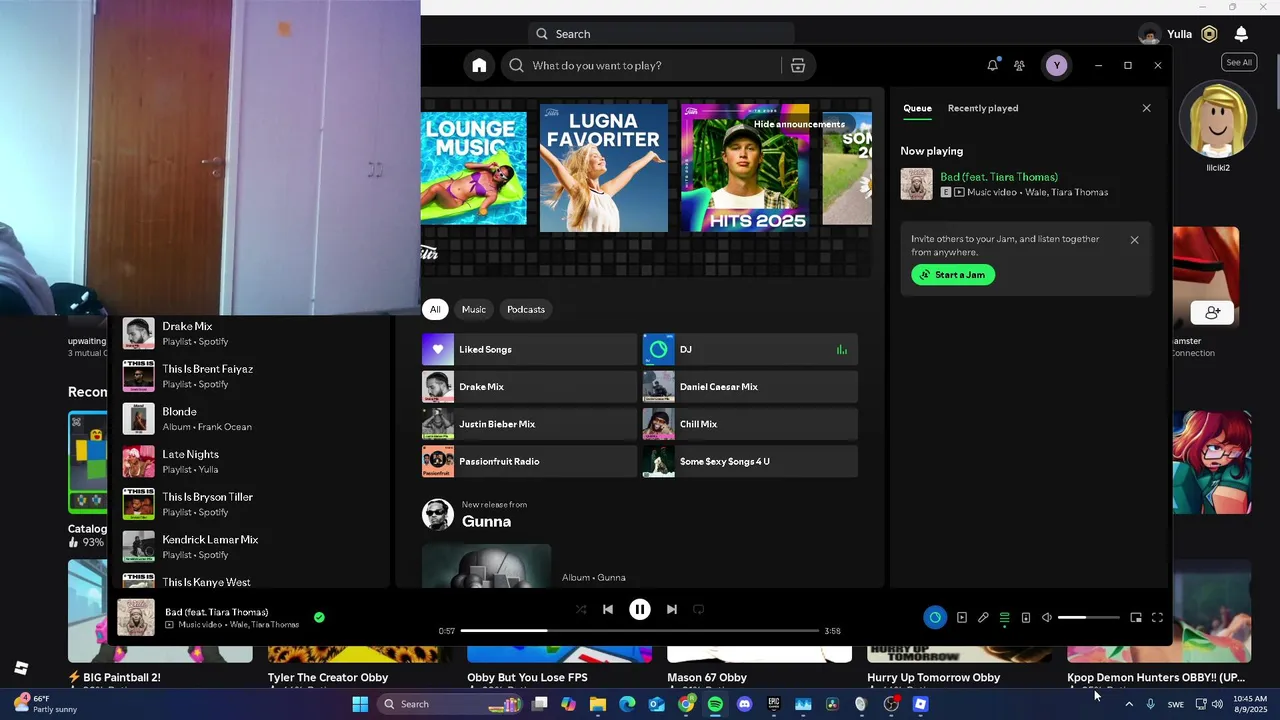Screen dimensions: 1280x720
Task: Switch to the Recently played tab
Action: click(x=983, y=108)
